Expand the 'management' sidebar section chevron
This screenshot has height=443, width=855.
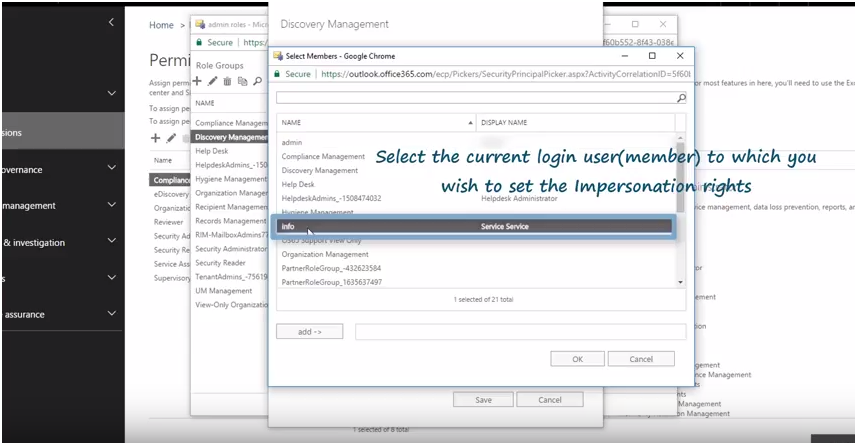click(x=112, y=205)
